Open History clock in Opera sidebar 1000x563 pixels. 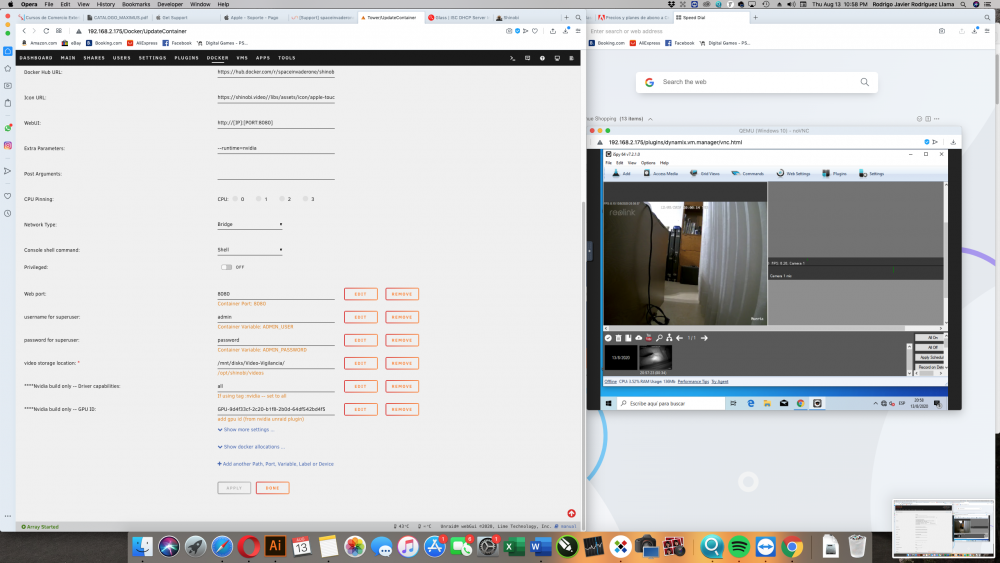click(8, 214)
